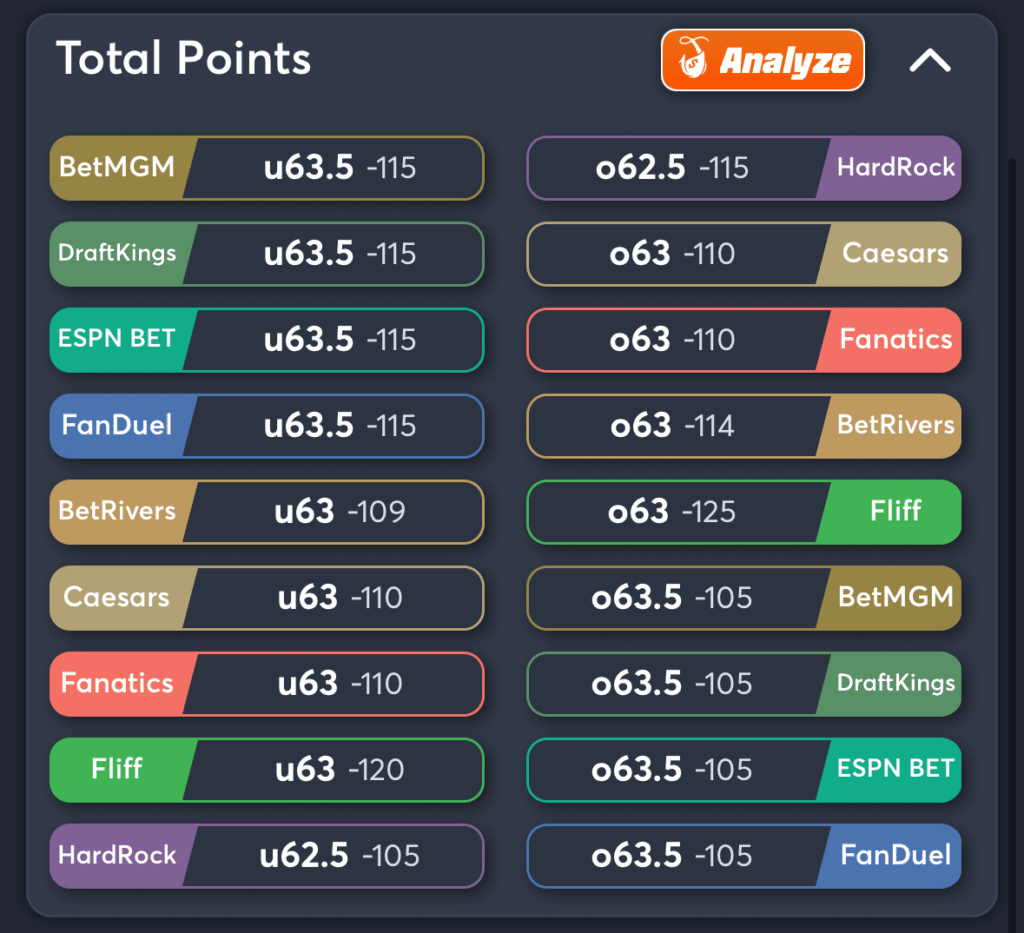Choose Fliff over 63 at -125

tap(744, 512)
